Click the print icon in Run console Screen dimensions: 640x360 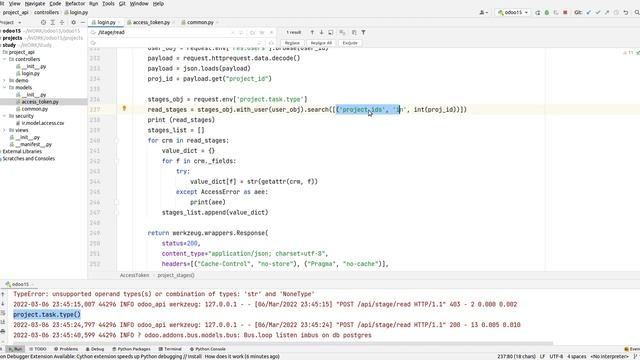(x=3, y=331)
